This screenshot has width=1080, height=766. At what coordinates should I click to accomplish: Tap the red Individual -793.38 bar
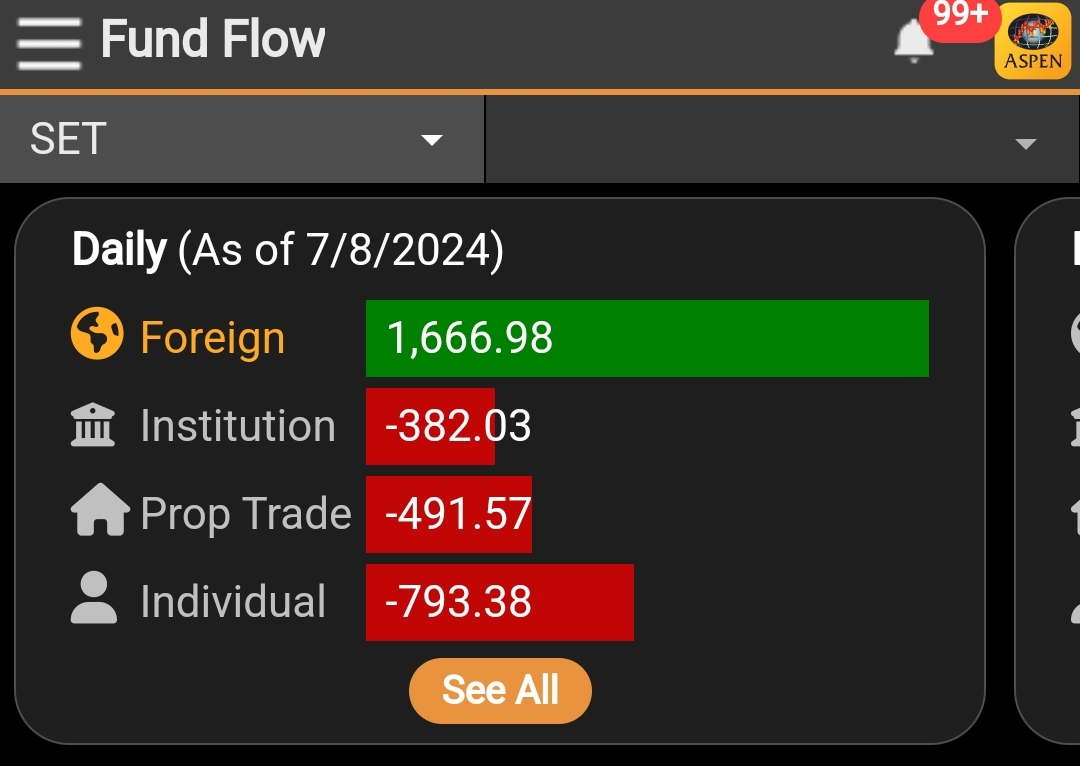coord(499,602)
